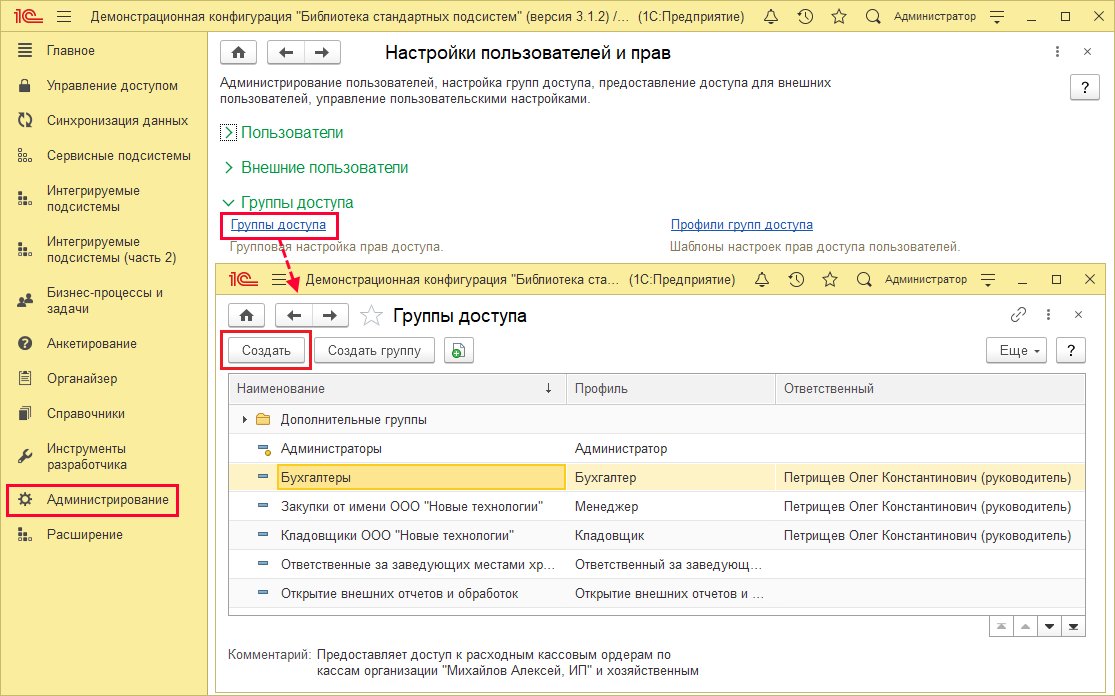Open Бизнес-процессы и задачи in sidebar
This screenshot has width=1115, height=696.
[104, 301]
